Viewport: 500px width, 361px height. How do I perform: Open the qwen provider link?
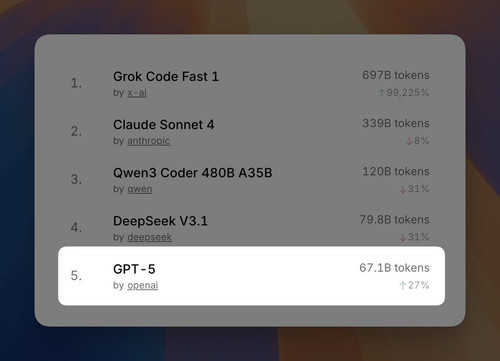click(139, 189)
